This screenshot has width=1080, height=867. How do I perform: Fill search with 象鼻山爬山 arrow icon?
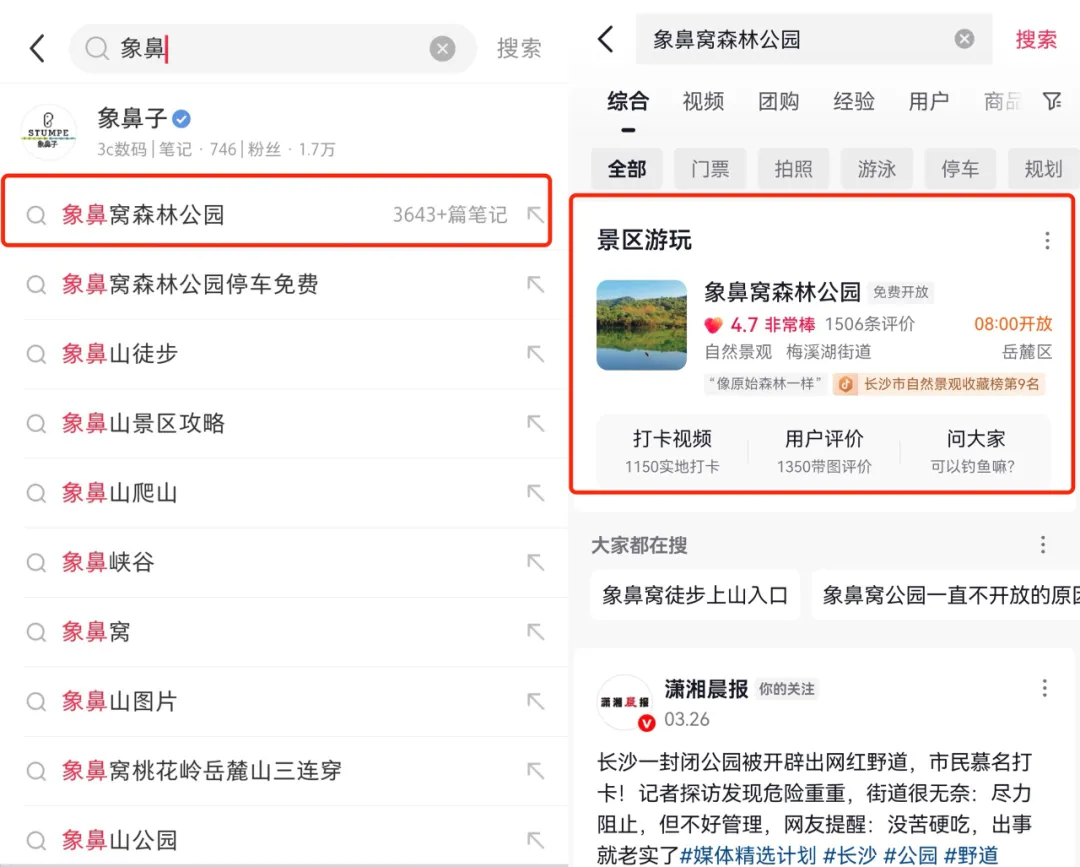point(535,492)
